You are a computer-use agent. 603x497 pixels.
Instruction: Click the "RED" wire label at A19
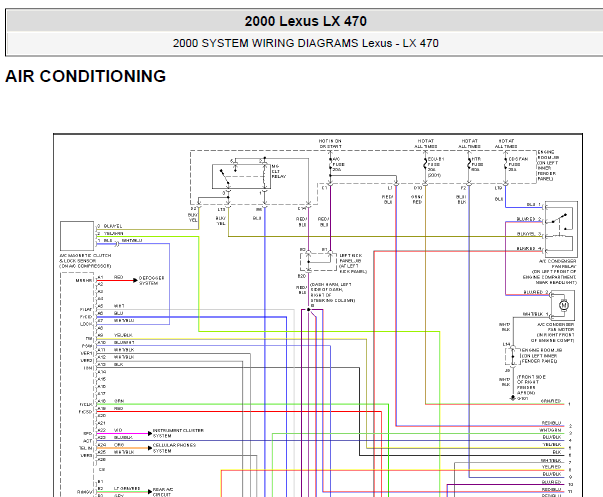tap(118, 408)
